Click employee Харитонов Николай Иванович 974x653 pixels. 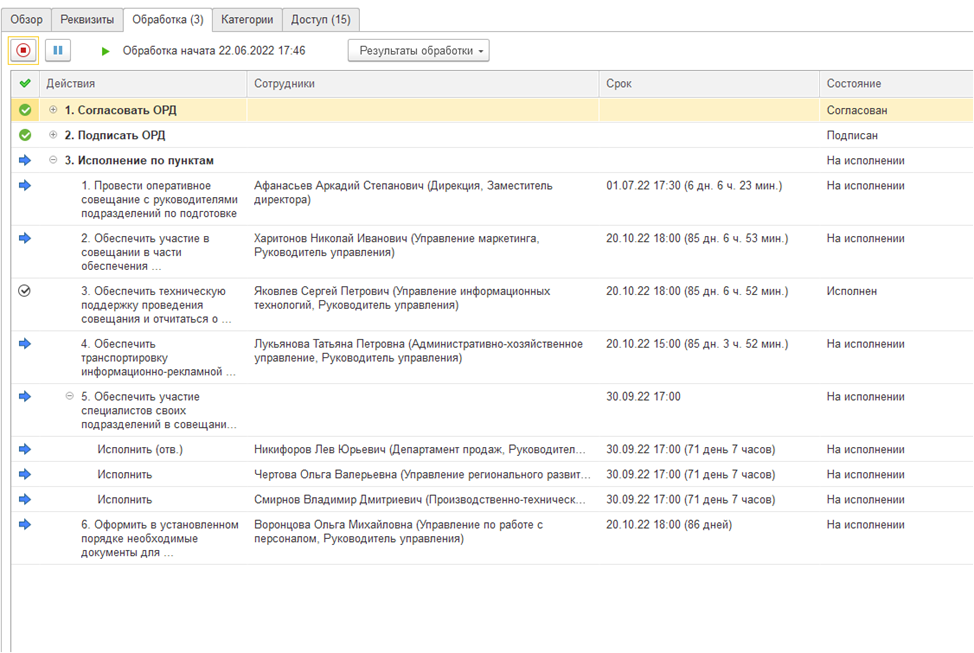coord(396,245)
